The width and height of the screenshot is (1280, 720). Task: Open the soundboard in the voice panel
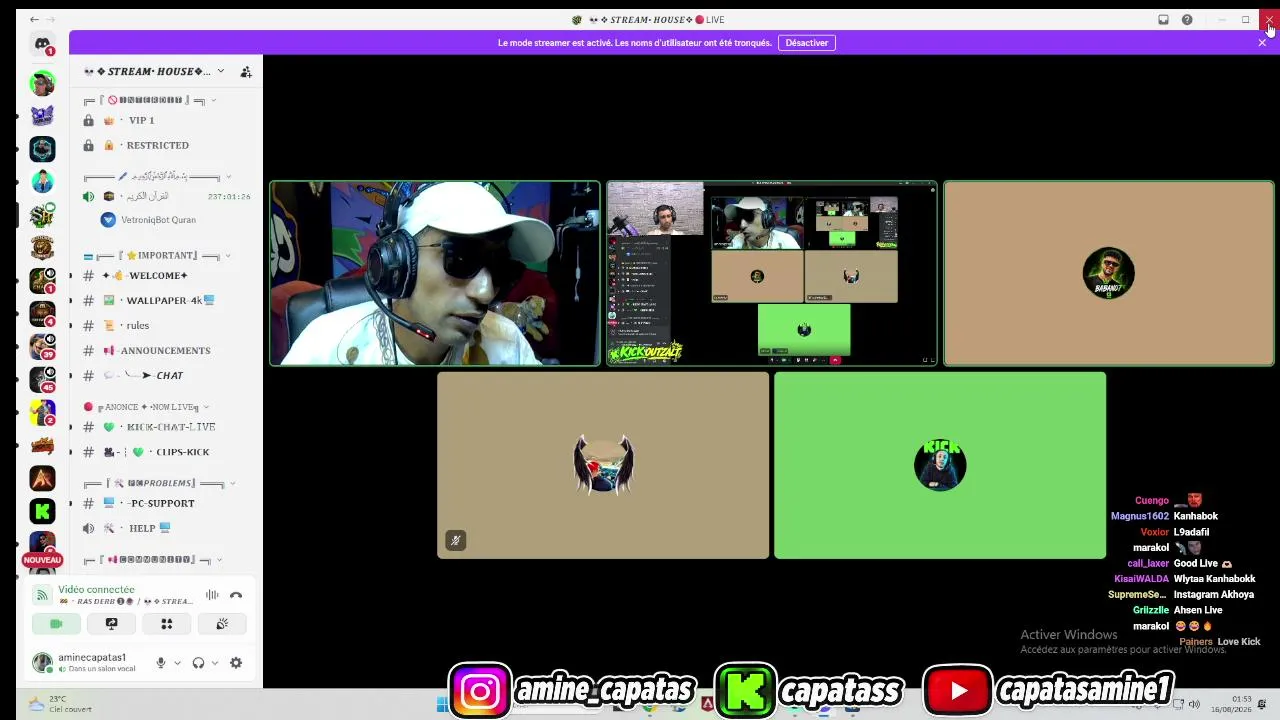pos(222,624)
